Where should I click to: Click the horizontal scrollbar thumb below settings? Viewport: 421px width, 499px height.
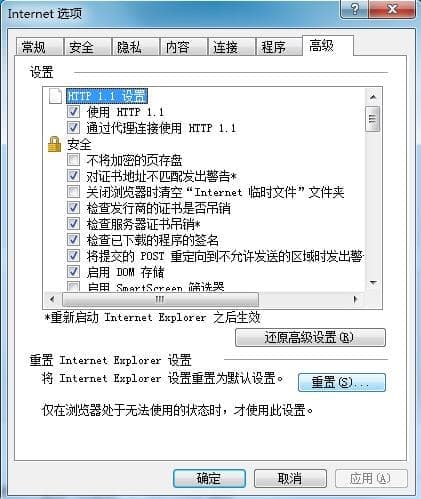(x=160, y=299)
